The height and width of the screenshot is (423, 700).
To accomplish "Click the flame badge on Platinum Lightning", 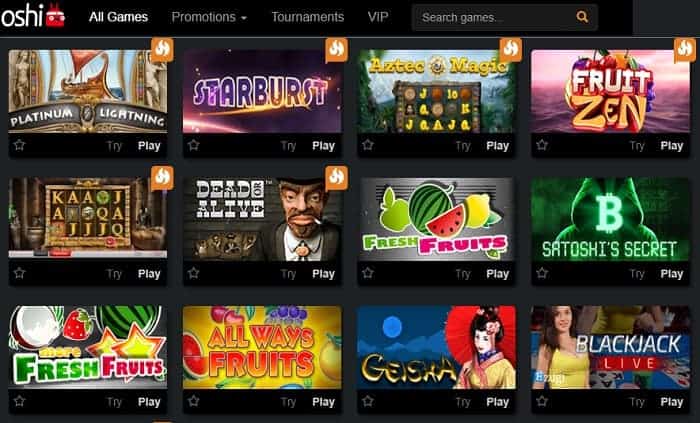I will [162, 50].
